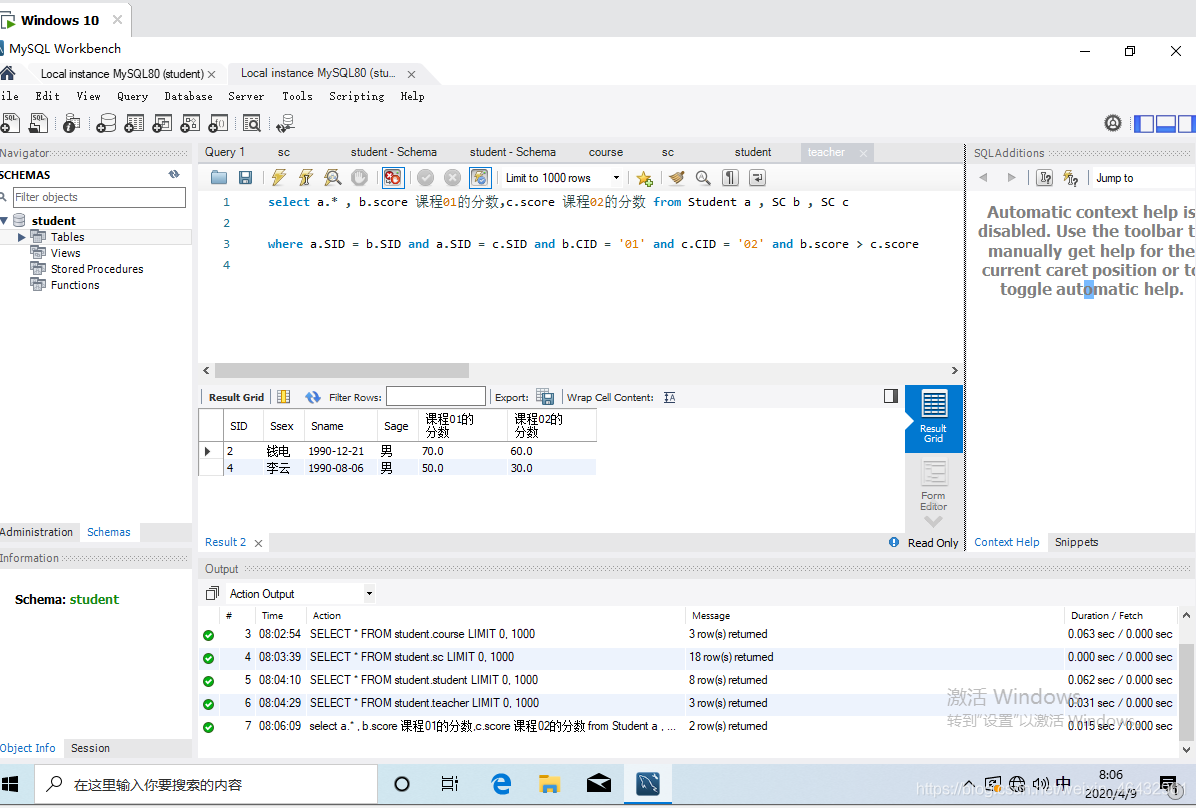Beautify the query with the broom icon

(677, 178)
